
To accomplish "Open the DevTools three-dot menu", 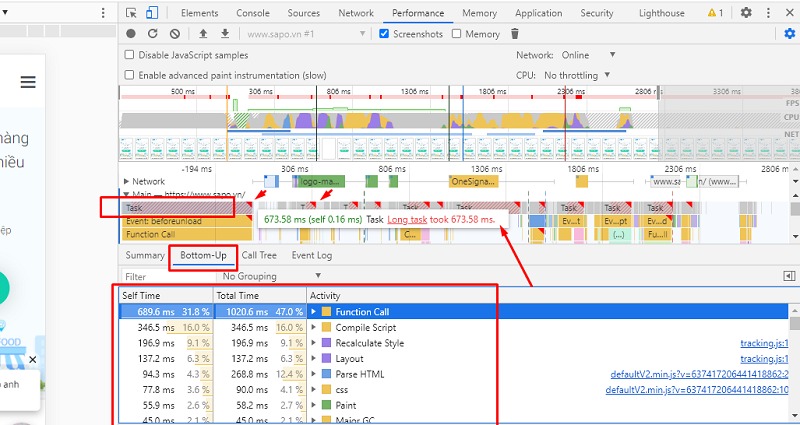I will [x=768, y=13].
